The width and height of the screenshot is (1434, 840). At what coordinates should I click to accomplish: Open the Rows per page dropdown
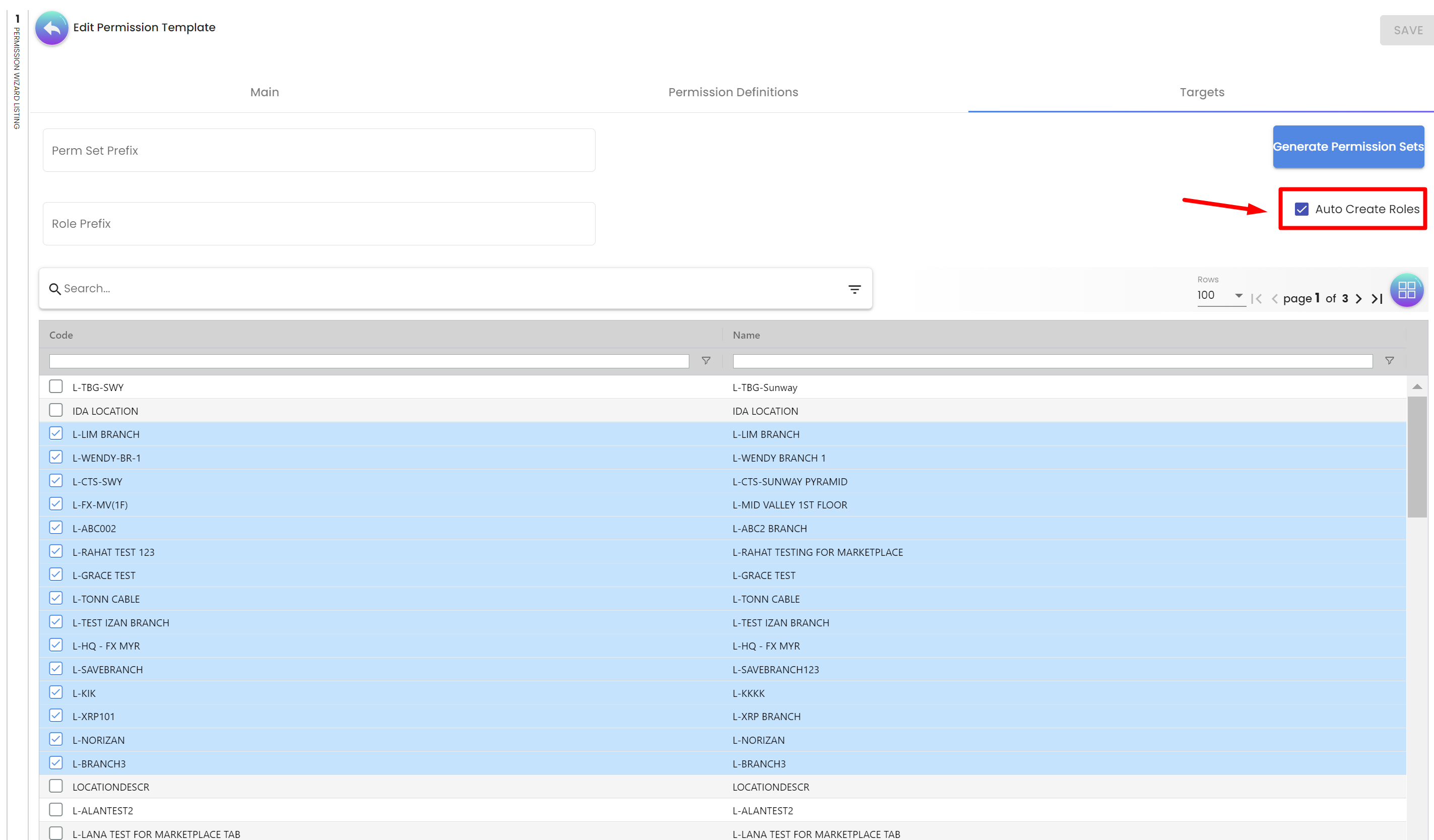[x=1219, y=295]
